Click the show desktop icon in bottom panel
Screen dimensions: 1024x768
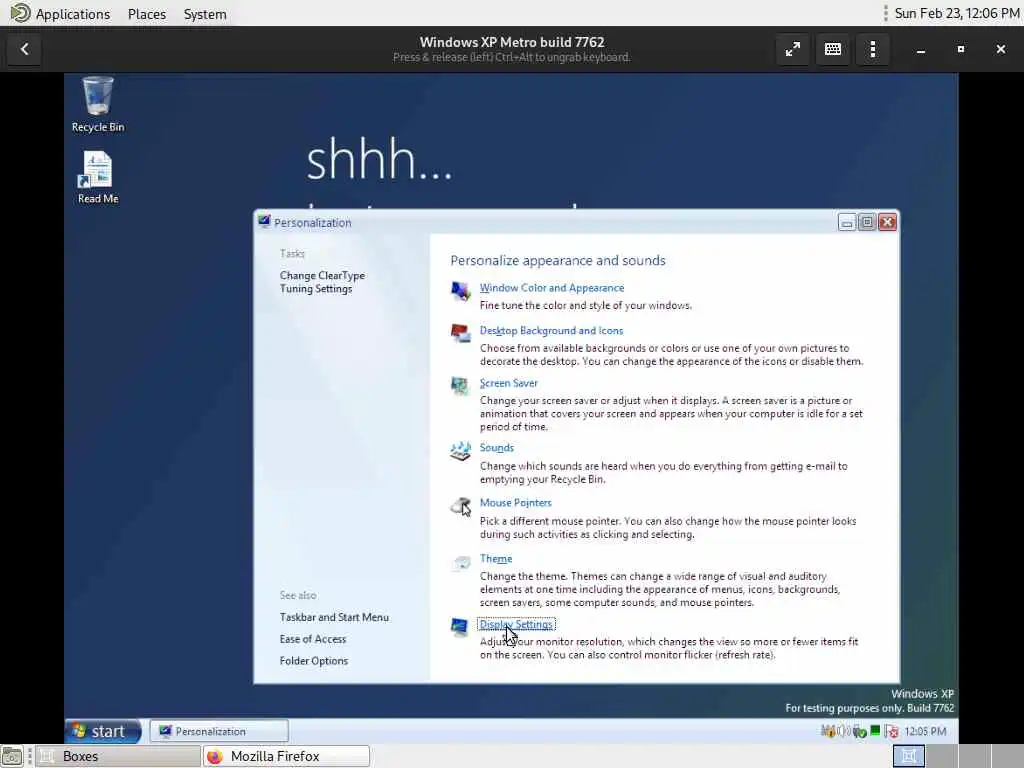[x=12, y=756]
